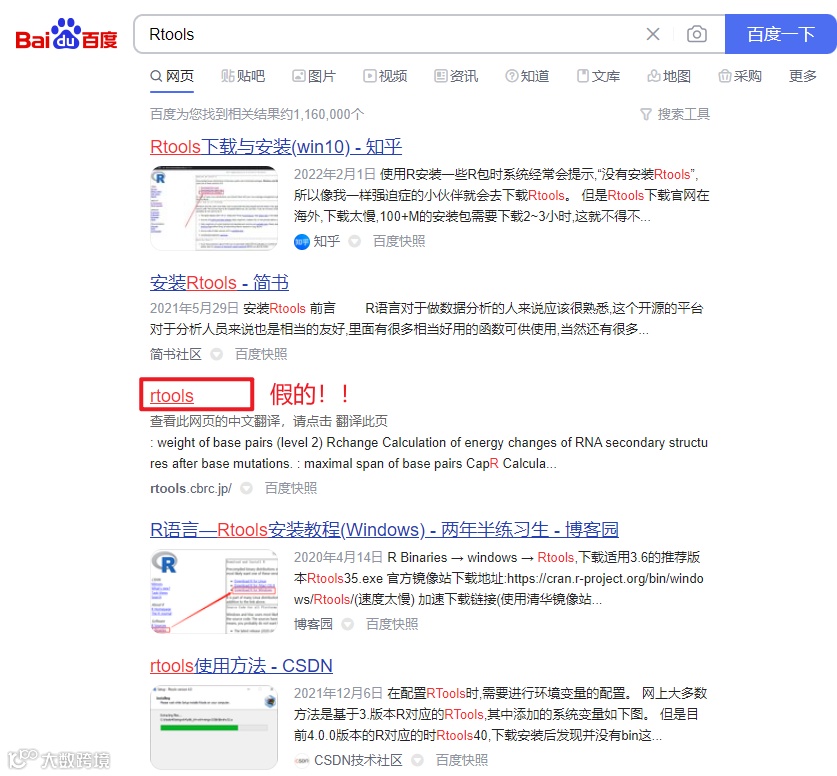Open the 采购 tab
Screen dimensions: 837x776
(x=740, y=76)
